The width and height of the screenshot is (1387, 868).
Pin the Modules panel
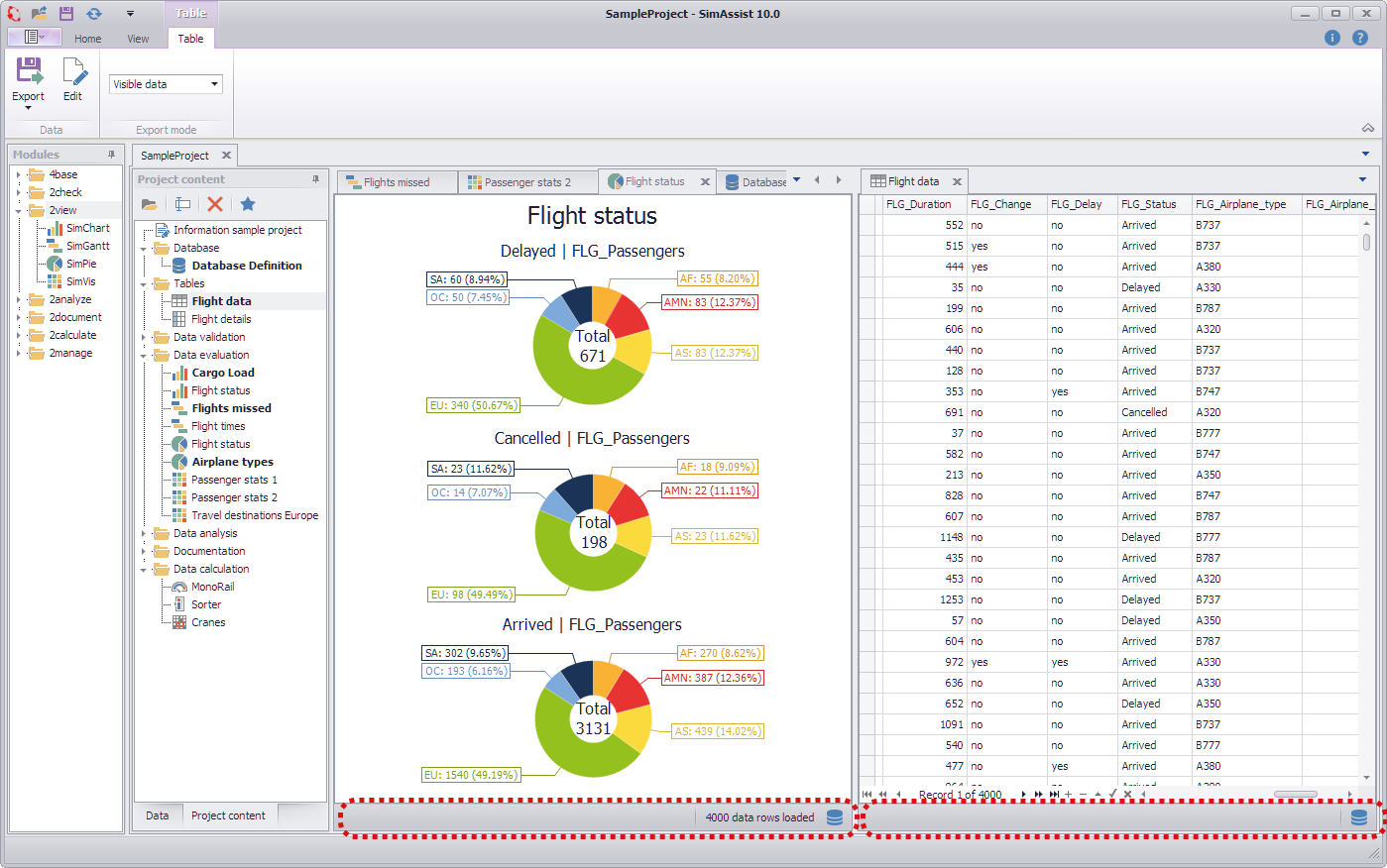(112, 155)
